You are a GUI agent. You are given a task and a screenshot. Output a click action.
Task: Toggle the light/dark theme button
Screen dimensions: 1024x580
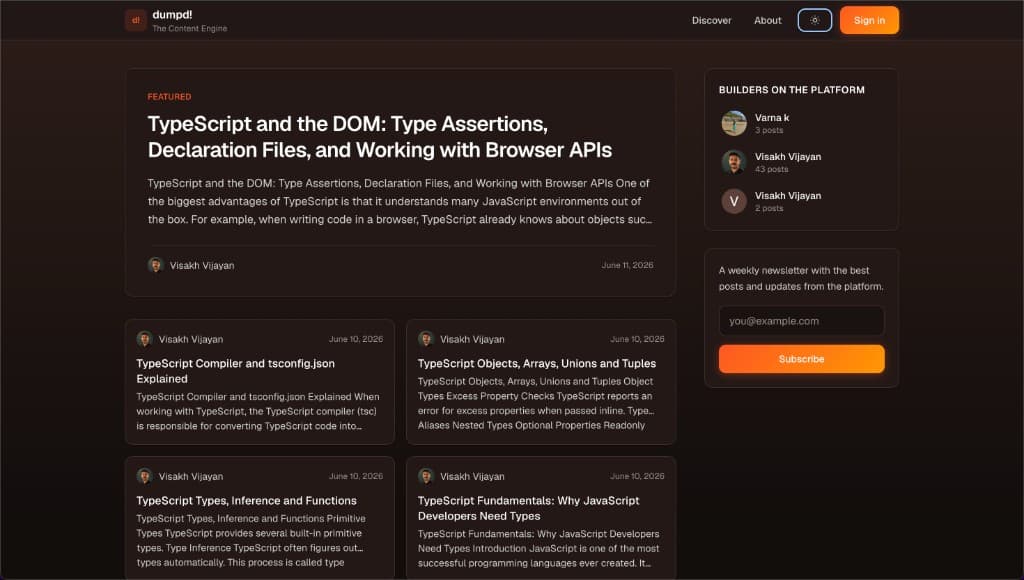pyautogui.click(x=814, y=20)
